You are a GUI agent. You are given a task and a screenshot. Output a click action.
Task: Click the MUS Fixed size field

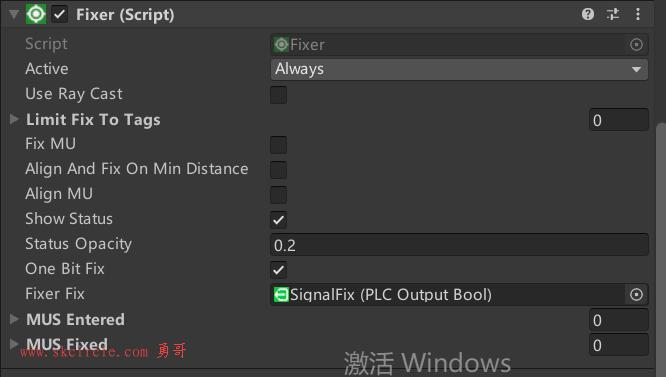tap(618, 345)
